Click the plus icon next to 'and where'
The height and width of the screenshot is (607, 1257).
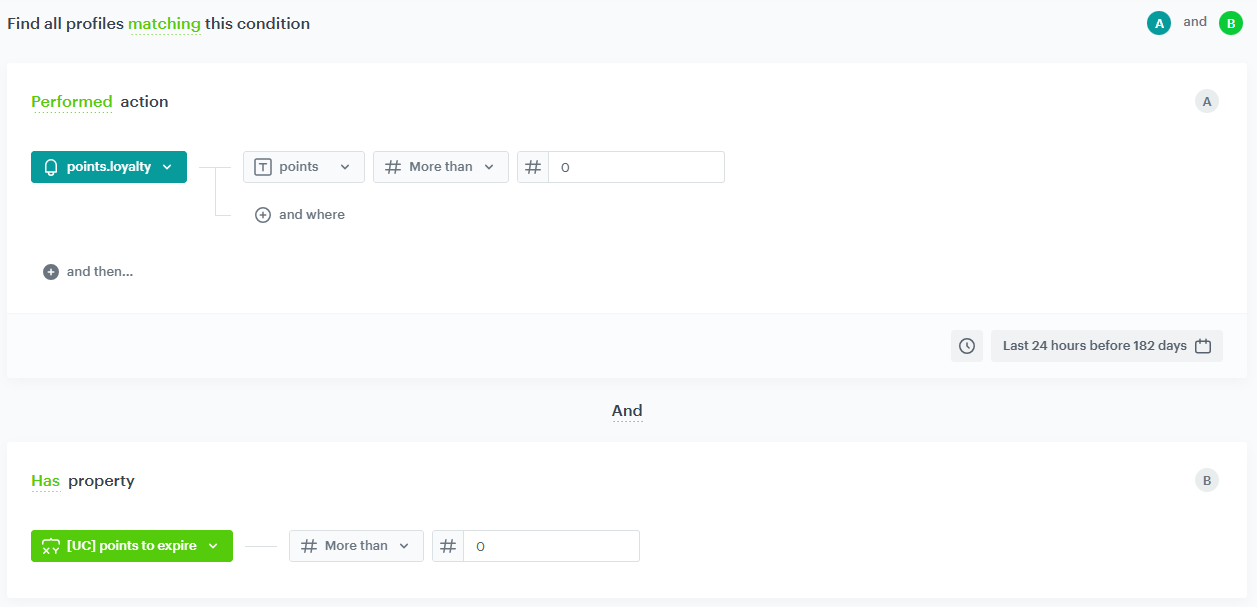click(x=263, y=214)
